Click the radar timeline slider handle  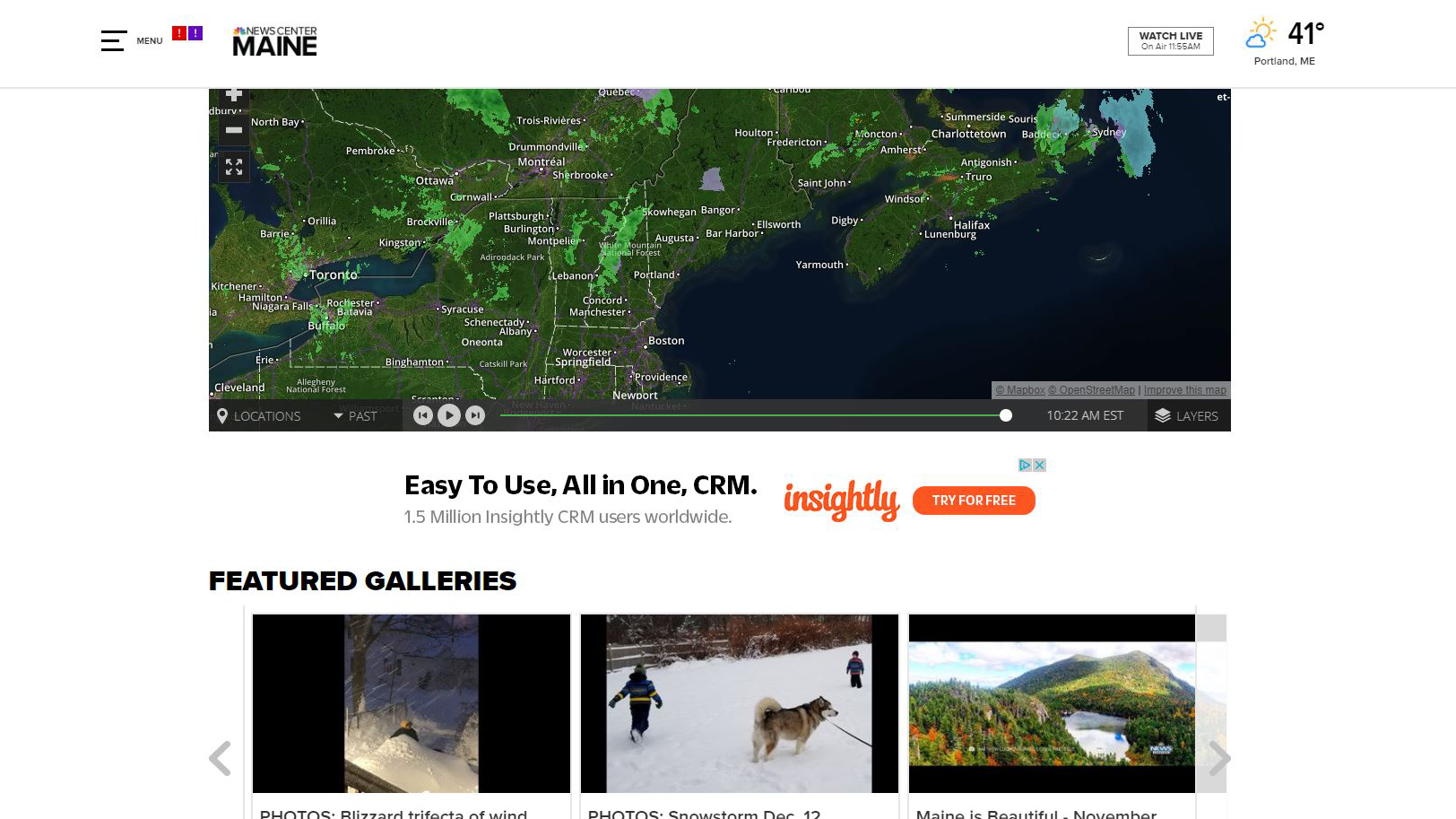tap(1006, 415)
